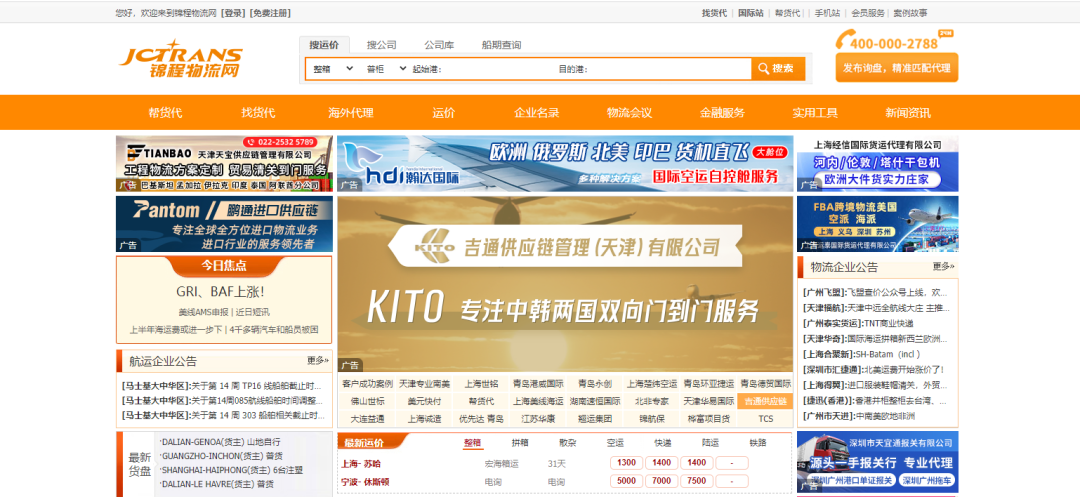This screenshot has width=1080, height=497.
Task: Click the FBA跨境物流美国 banner ad
Action: [878, 224]
